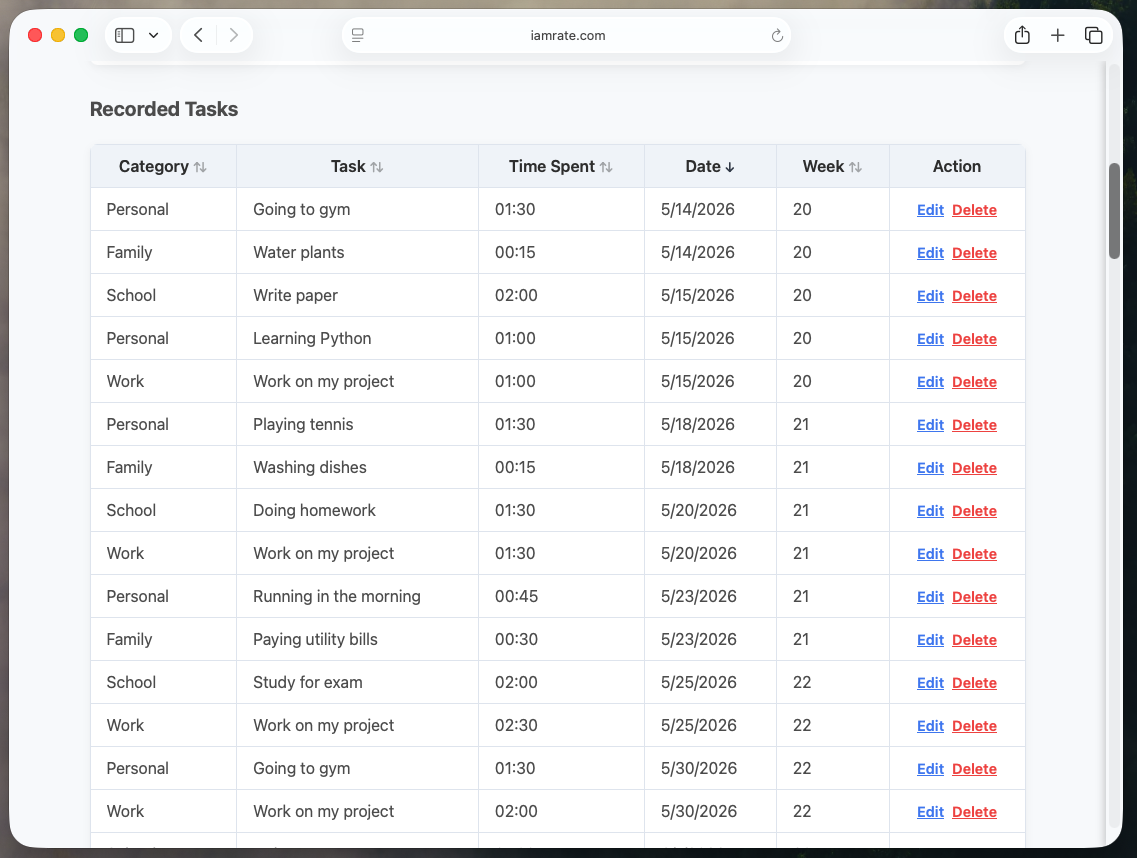The height and width of the screenshot is (858, 1137).
Task: Go back with the back arrow
Action: [x=198, y=35]
